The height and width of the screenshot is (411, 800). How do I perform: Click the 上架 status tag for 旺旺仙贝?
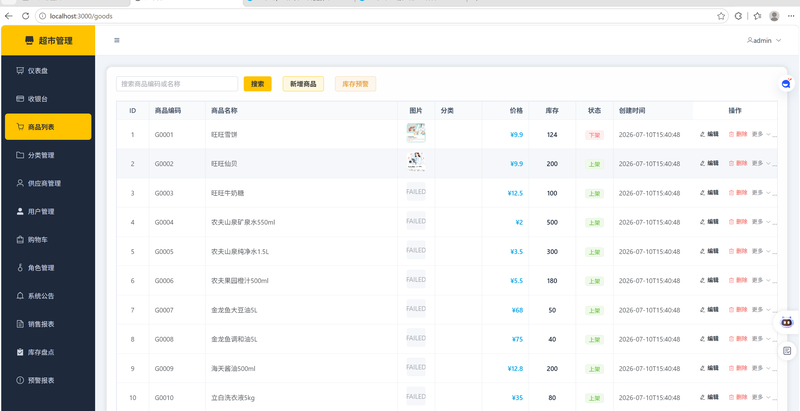point(594,164)
